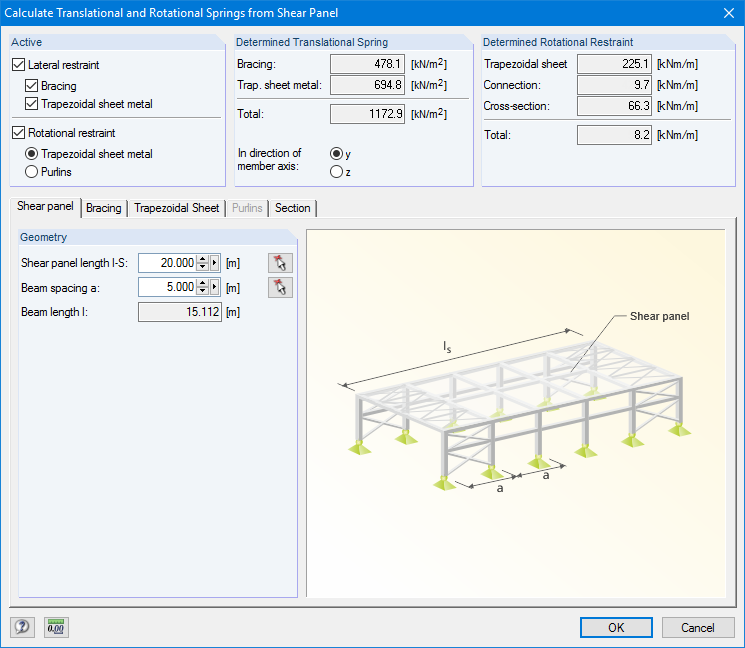The image size is (745, 648).
Task: Close the dialog with X button
Action: [x=729, y=13]
